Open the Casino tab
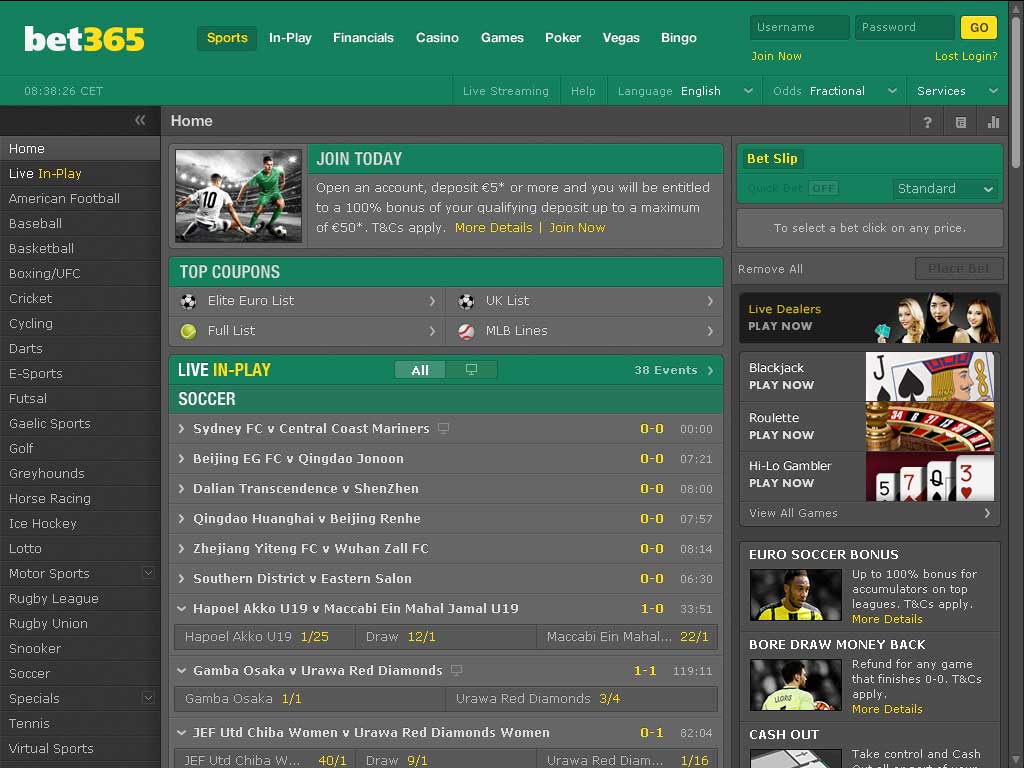Screen dimensions: 1024x768 click(437, 38)
